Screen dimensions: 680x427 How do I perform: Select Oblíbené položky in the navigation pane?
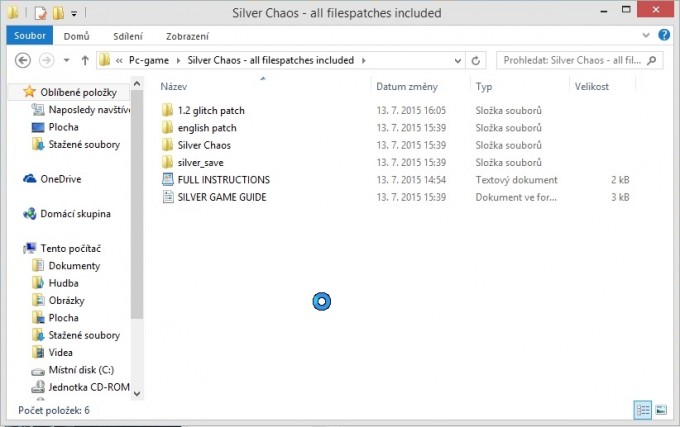[78, 92]
